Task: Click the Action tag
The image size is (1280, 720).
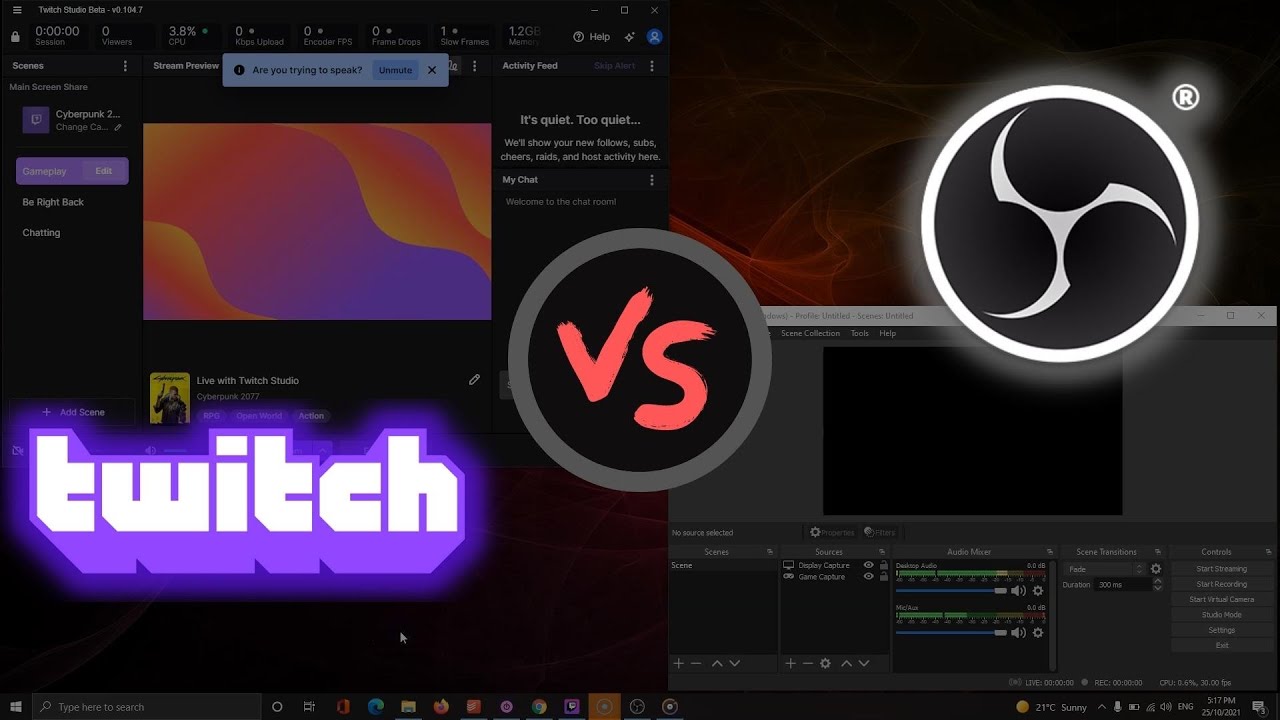Action: tap(311, 416)
